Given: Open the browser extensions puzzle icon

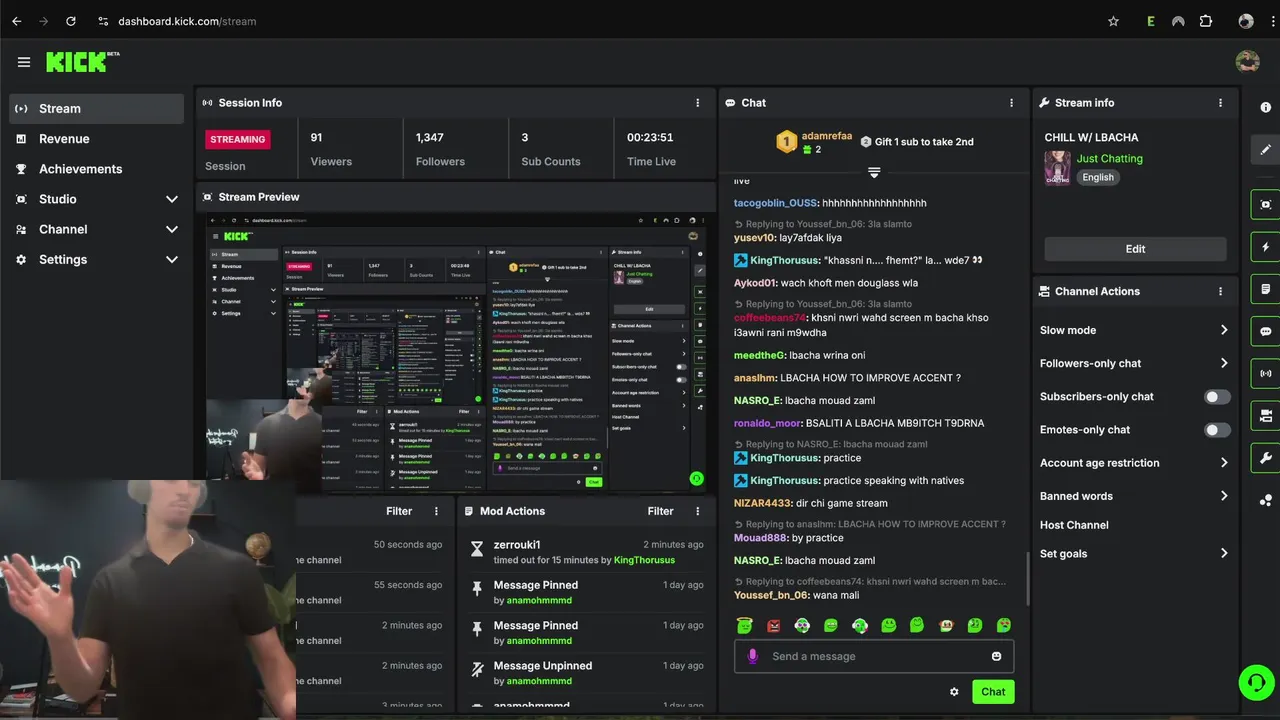Looking at the screenshot, I should (x=1206, y=21).
